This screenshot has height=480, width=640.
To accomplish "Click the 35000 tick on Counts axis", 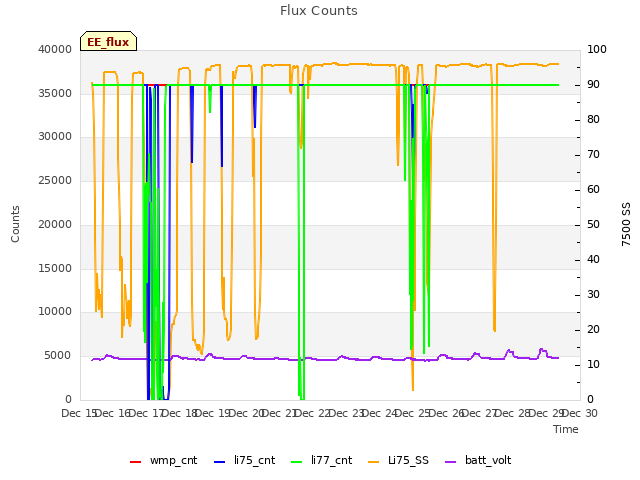I will point(55,93).
